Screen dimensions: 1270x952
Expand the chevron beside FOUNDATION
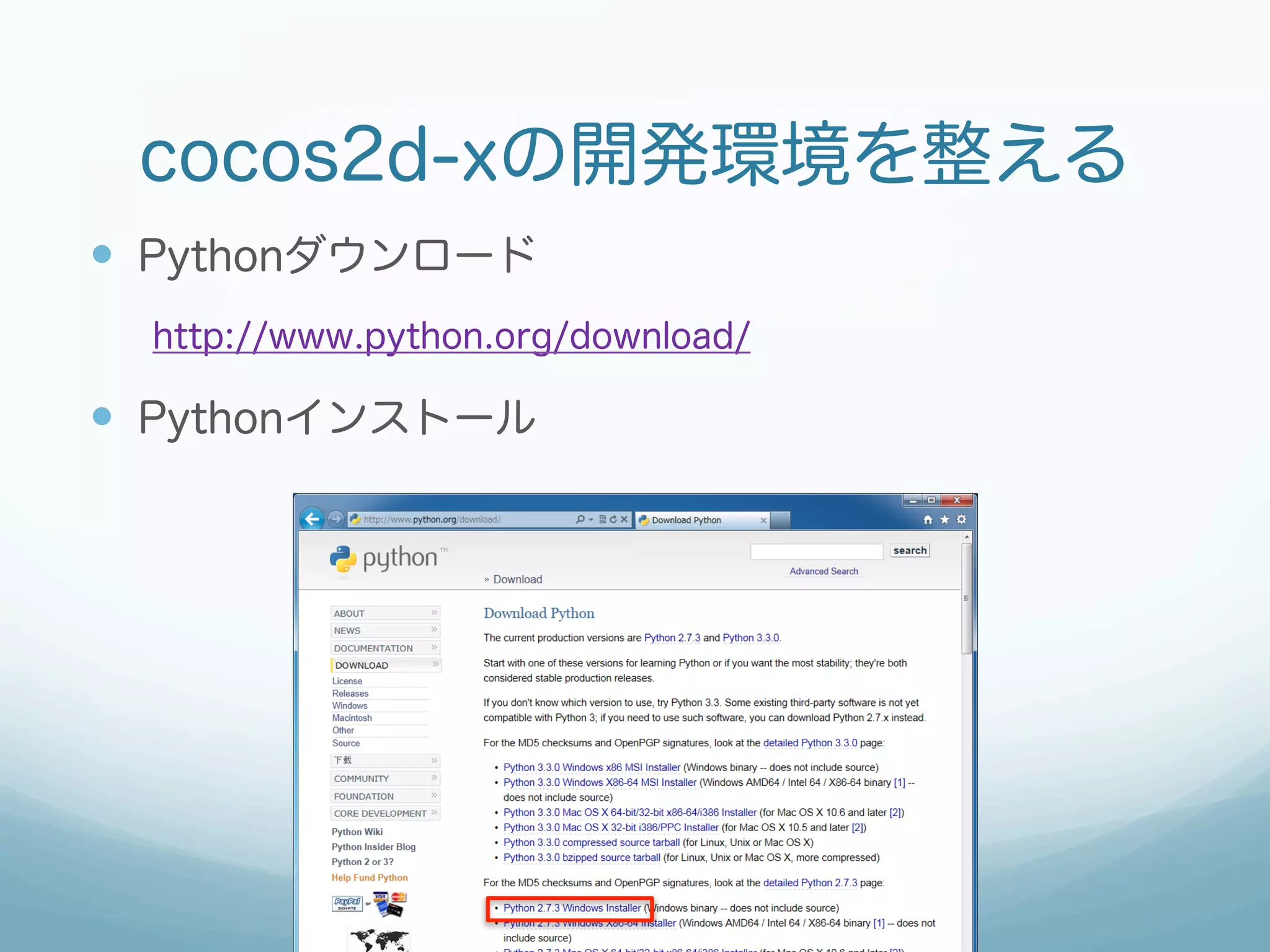pos(434,795)
